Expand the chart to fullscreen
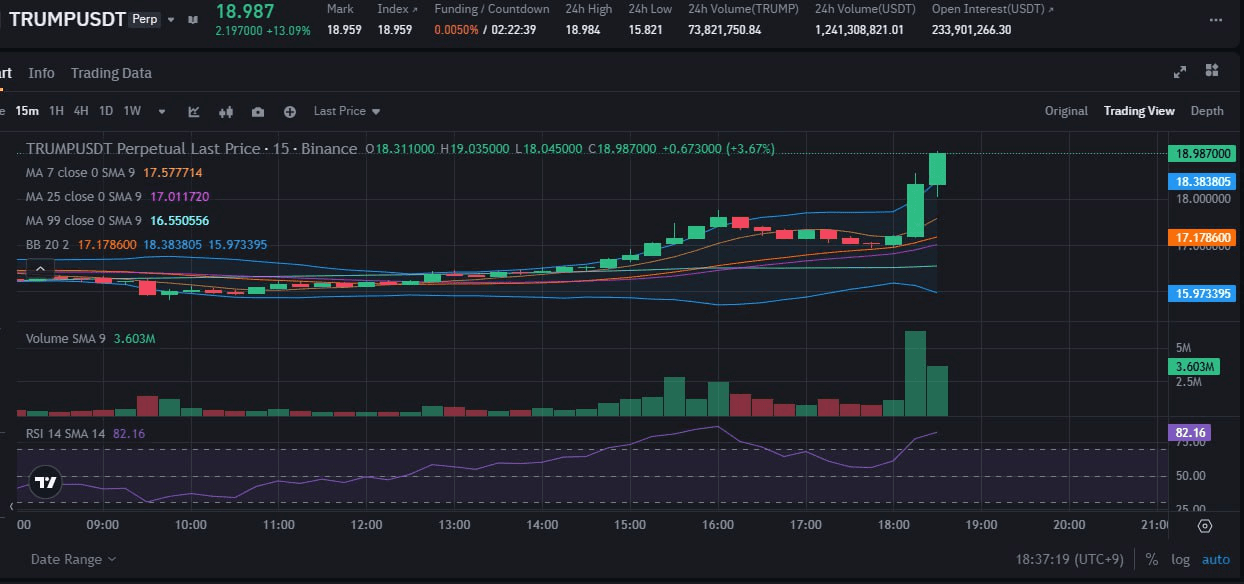1244x584 pixels. (x=1180, y=71)
